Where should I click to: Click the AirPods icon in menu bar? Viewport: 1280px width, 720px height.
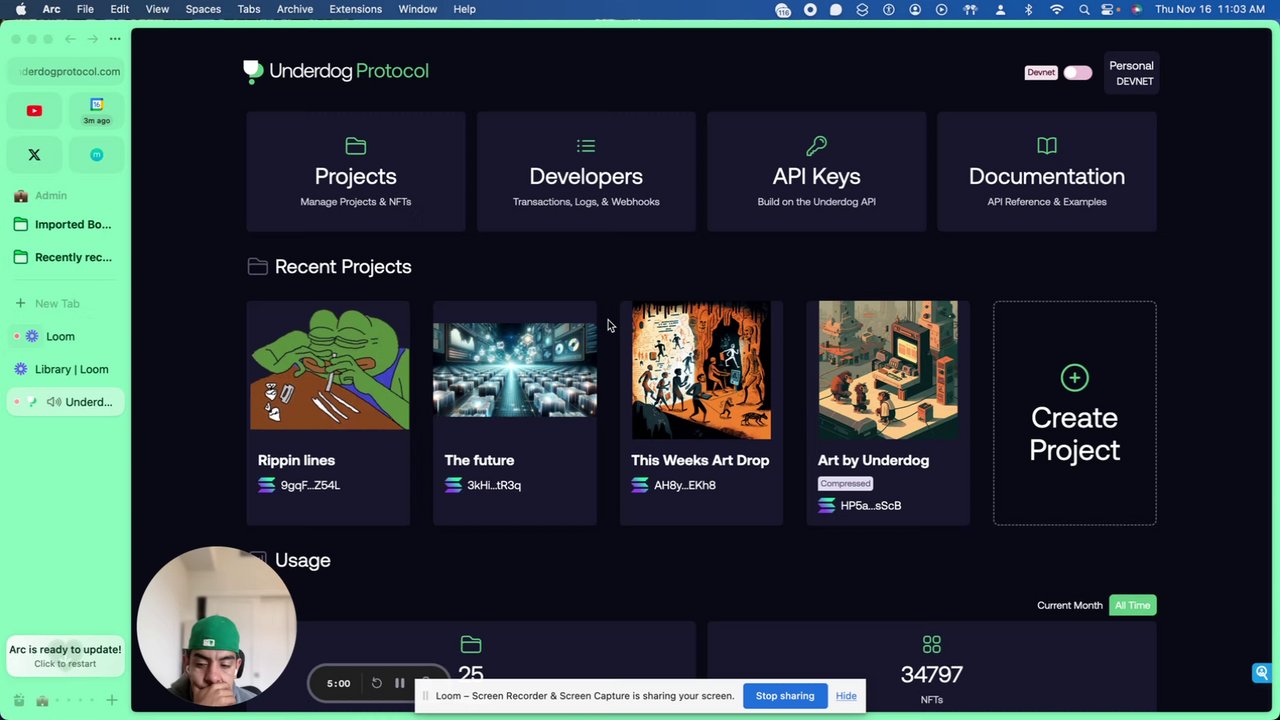968,9
